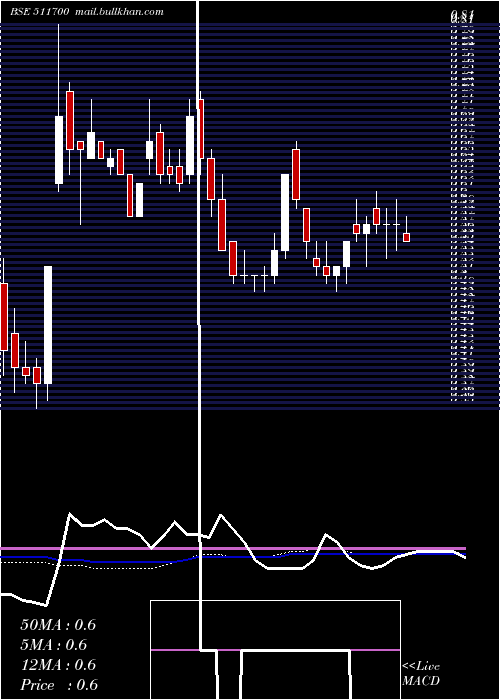Screen dimensions: 500x700
Task: Click the BSE 511700 ticker label
Action: [x=40, y=12]
